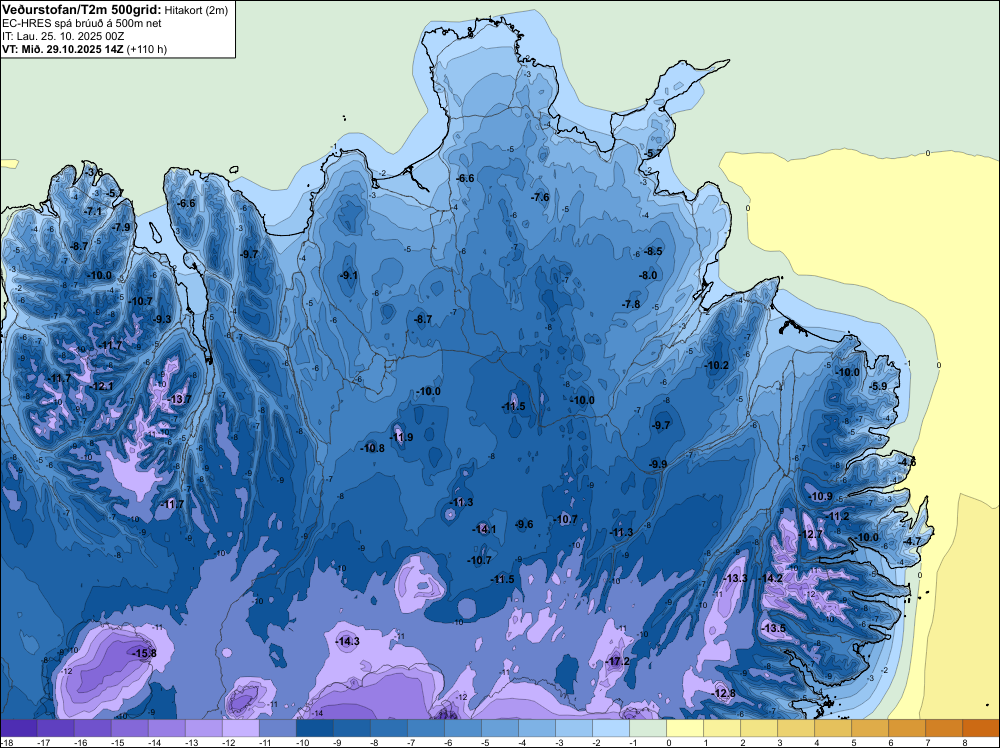Viewport: 1000px width, 748px height.
Task: Click the -12.8 temperature label
Action: [x=724, y=693]
